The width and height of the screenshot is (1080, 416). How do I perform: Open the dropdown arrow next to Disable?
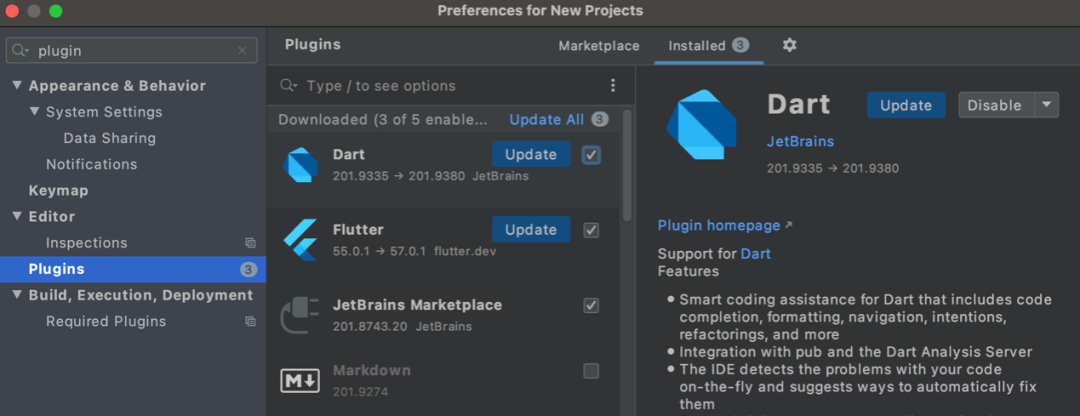(1046, 105)
